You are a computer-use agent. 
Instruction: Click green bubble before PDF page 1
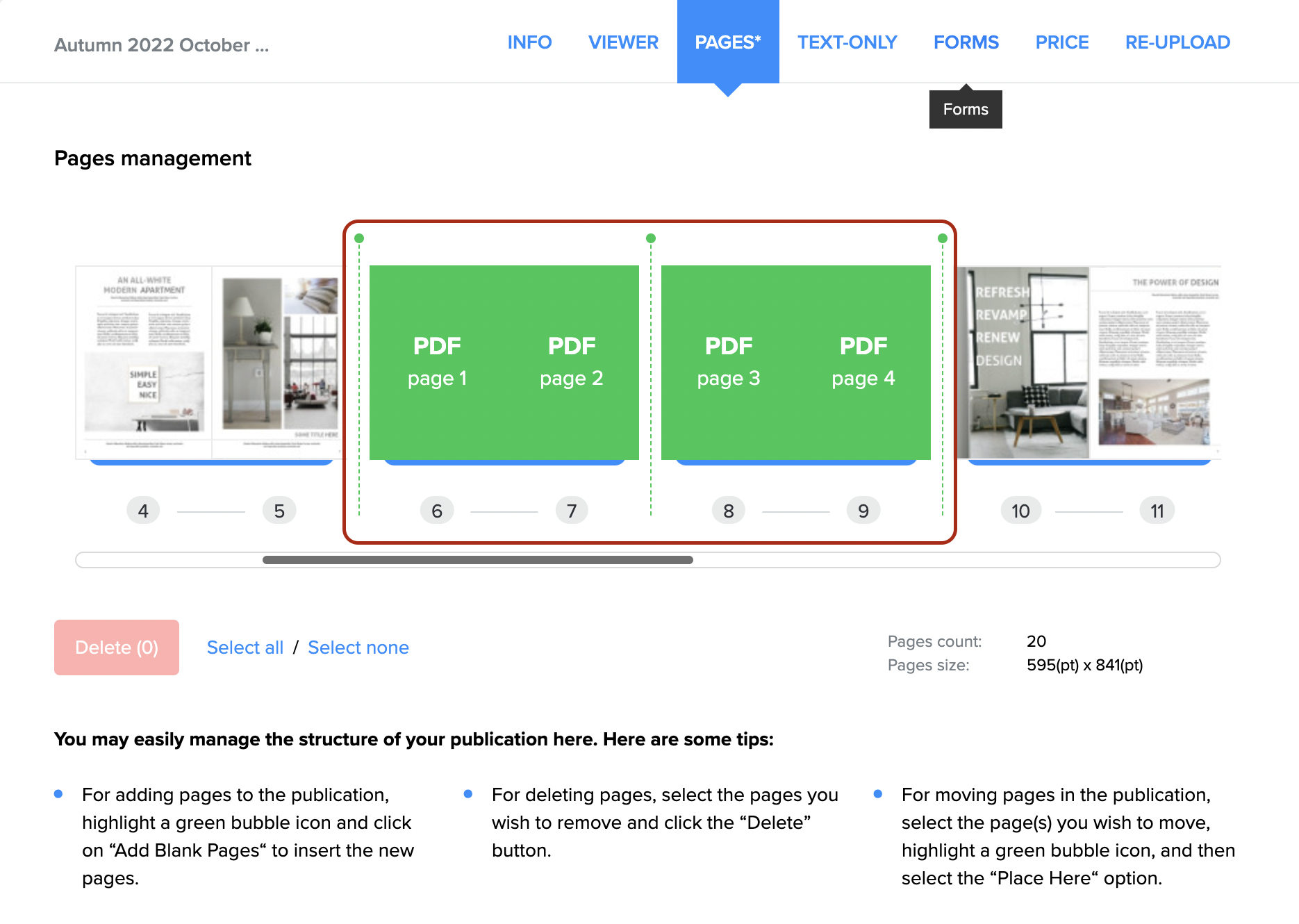pyautogui.click(x=359, y=238)
